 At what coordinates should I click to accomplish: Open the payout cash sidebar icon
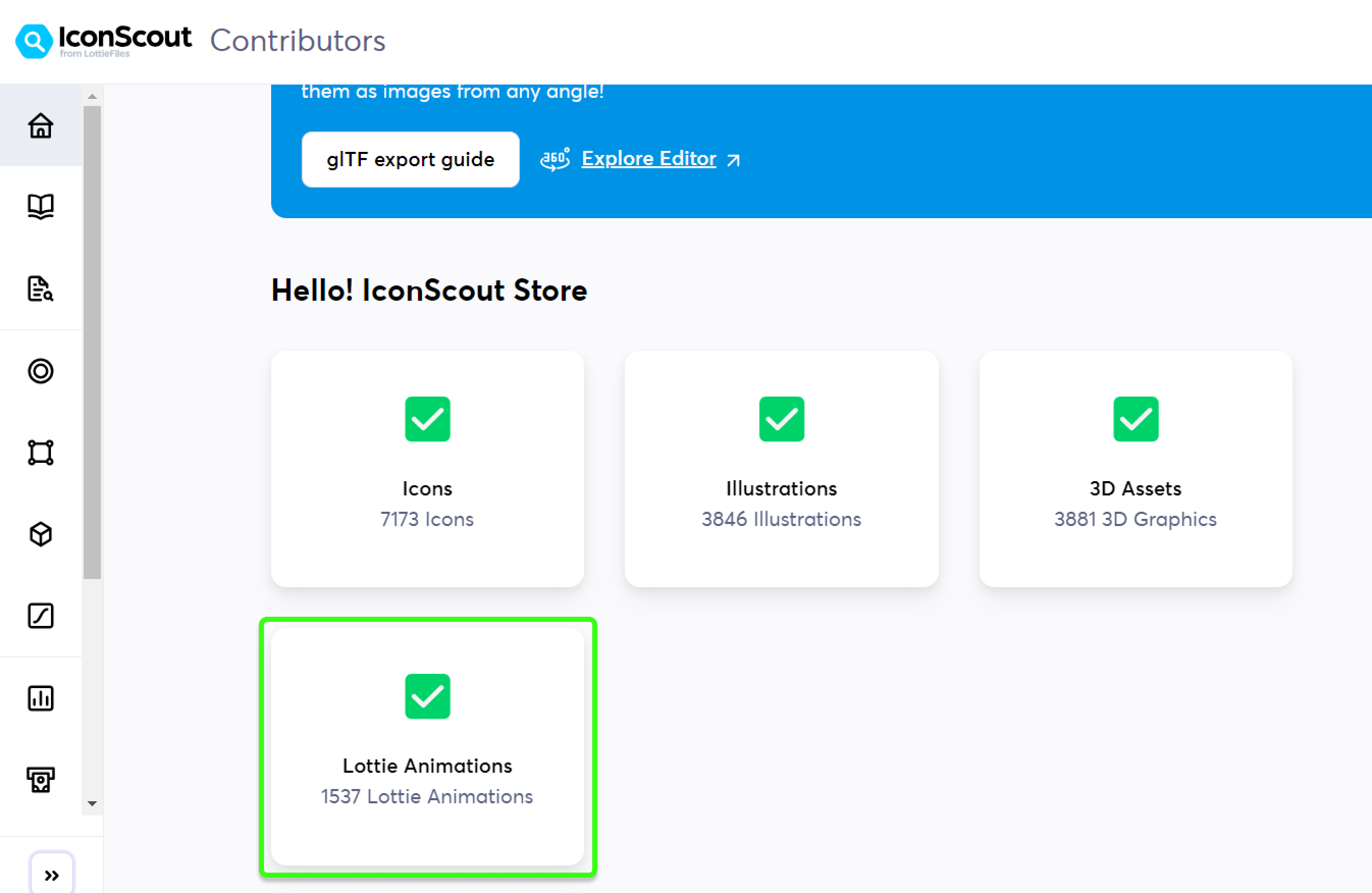tap(40, 780)
